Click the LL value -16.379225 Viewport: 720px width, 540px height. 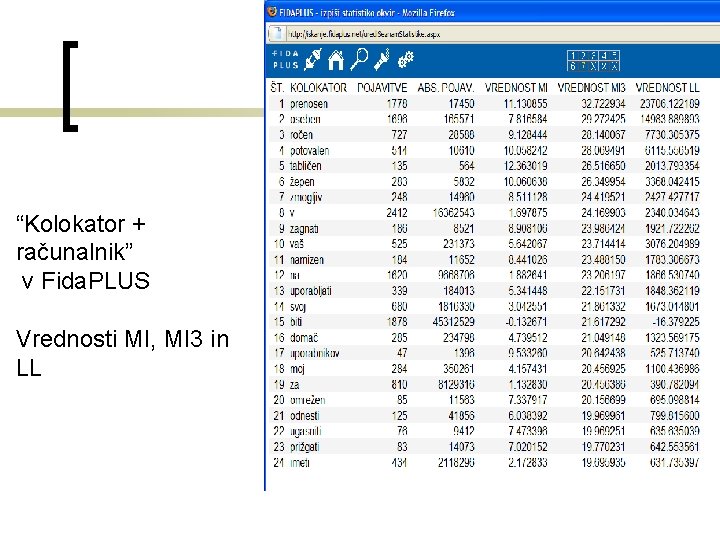click(675, 322)
